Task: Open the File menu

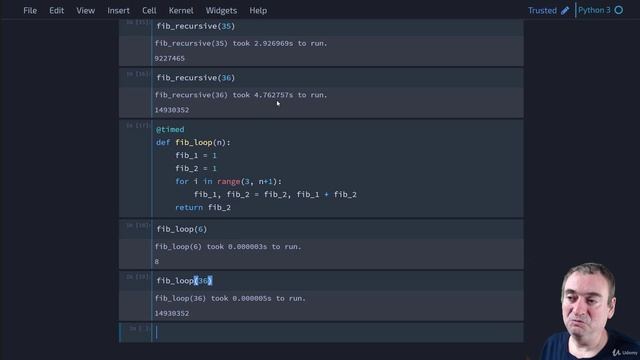Action: coord(30,11)
